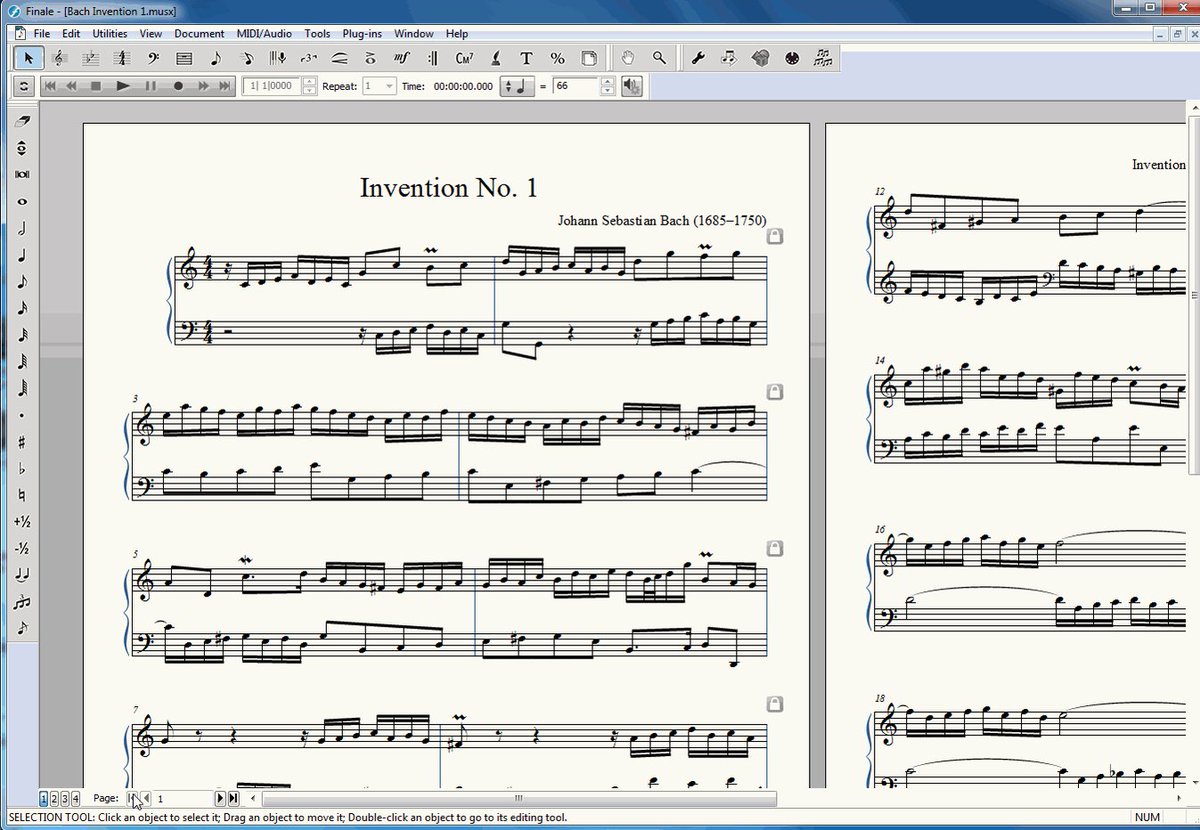Select the Measure tool
Image resolution: width=1200 pixels, height=830 pixels.
(x=184, y=58)
